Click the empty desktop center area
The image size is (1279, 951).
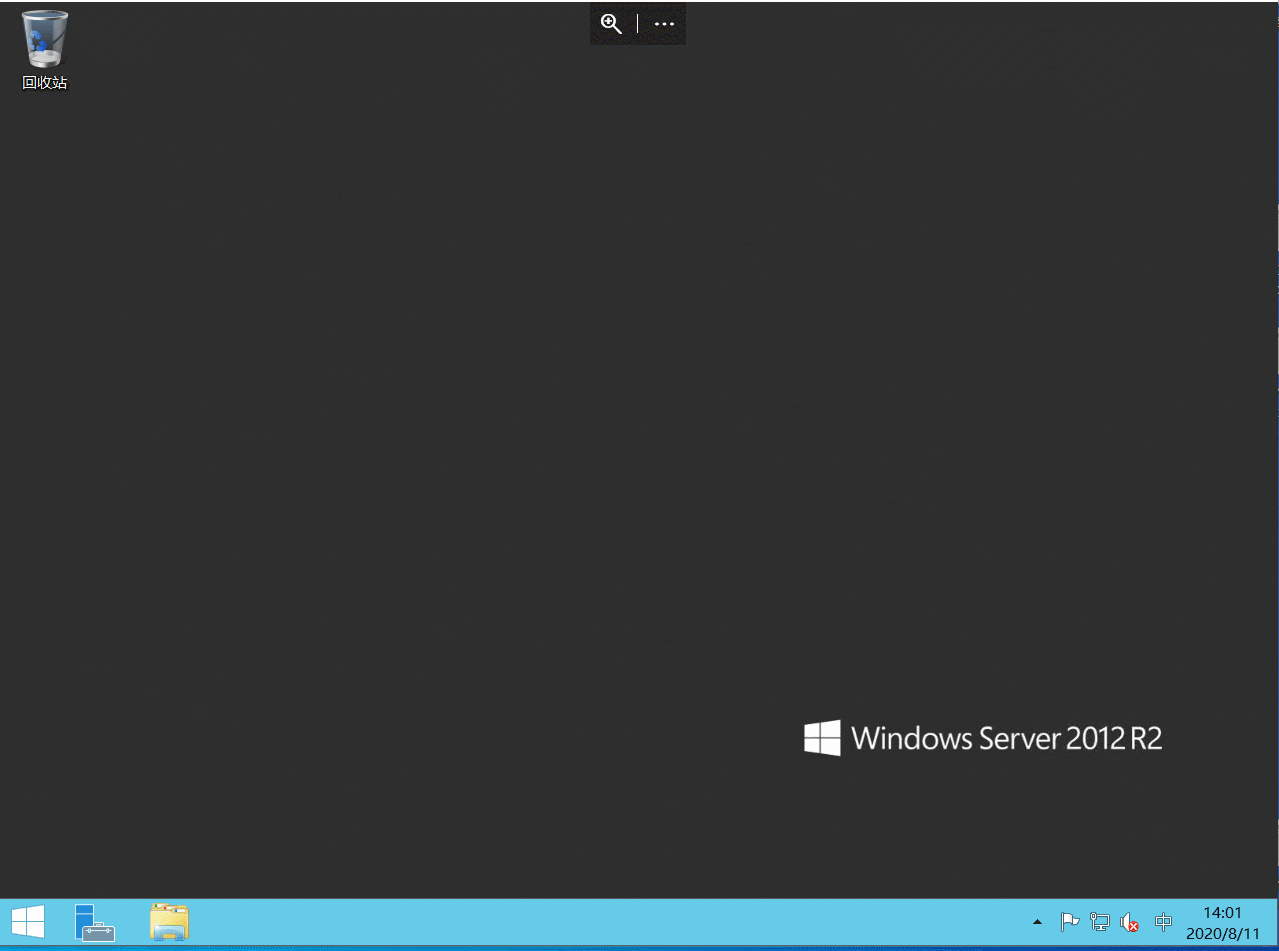click(640, 450)
